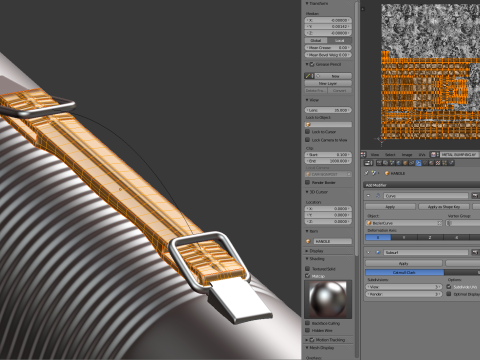Enable Render Border checkbox
Image resolution: width=480 pixels, height=360 pixels.
click(x=308, y=182)
